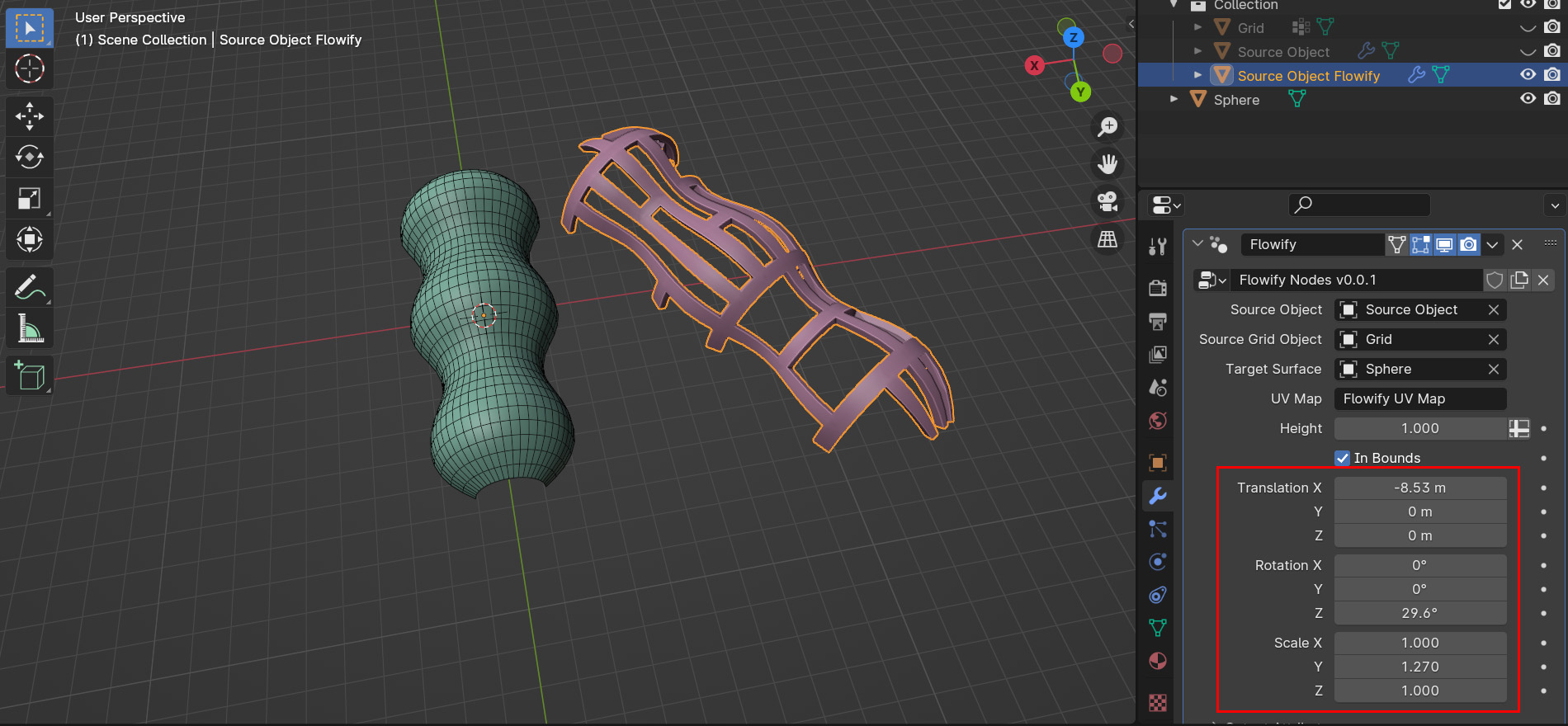
Task: Browse node groups dropdown for Flowify Nodes
Action: [x=1211, y=280]
